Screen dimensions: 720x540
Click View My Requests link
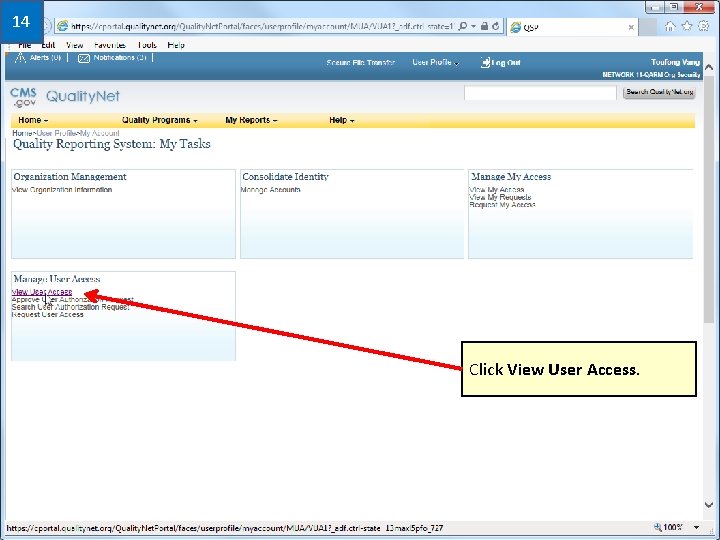point(500,197)
